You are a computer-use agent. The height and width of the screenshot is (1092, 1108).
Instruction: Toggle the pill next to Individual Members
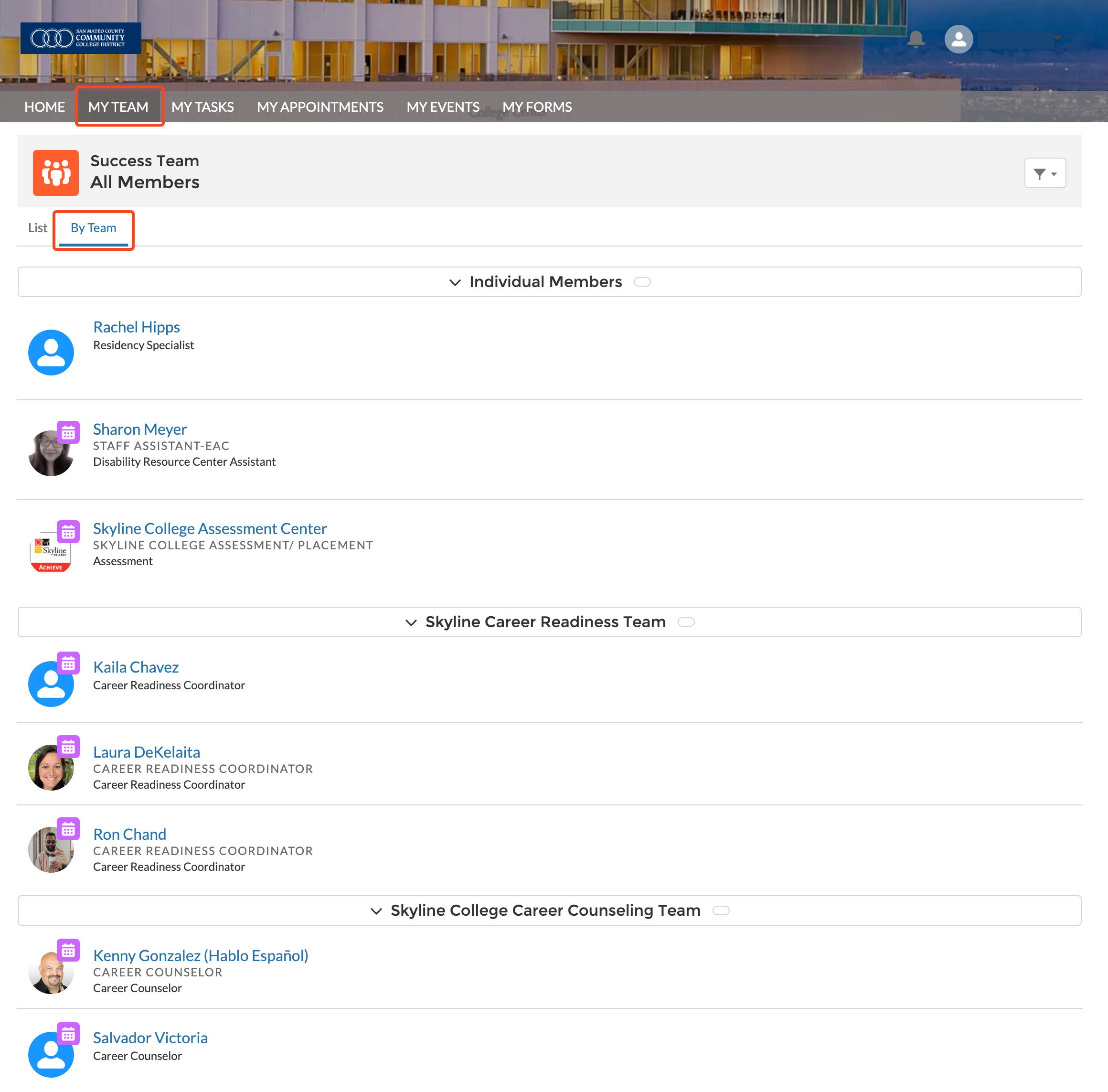(x=642, y=282)
